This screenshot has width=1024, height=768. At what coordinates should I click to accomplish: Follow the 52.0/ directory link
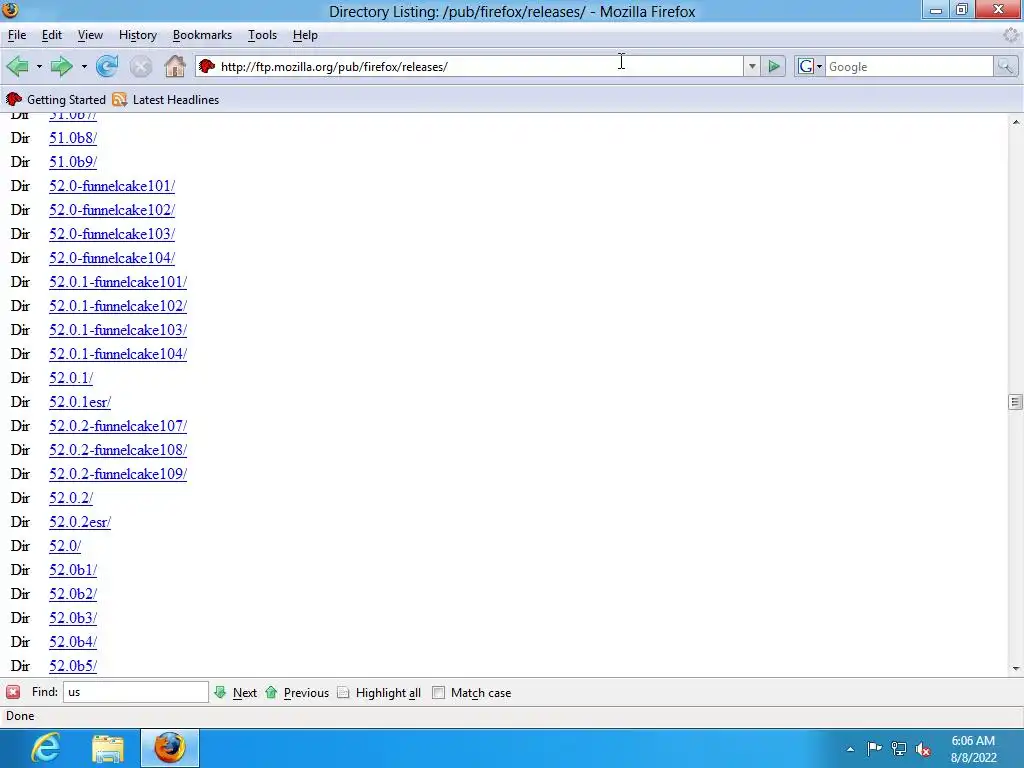[65, 546]
